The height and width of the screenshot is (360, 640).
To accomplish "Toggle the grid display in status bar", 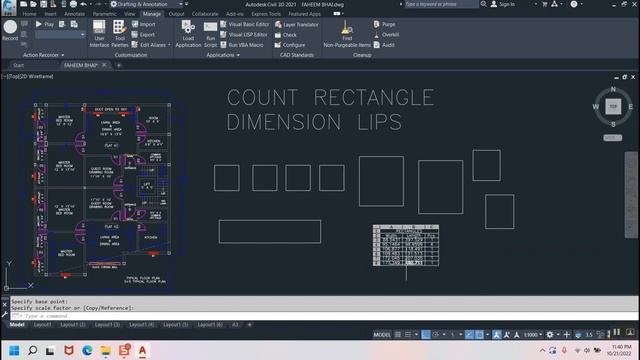I will [x=398, y=335].
